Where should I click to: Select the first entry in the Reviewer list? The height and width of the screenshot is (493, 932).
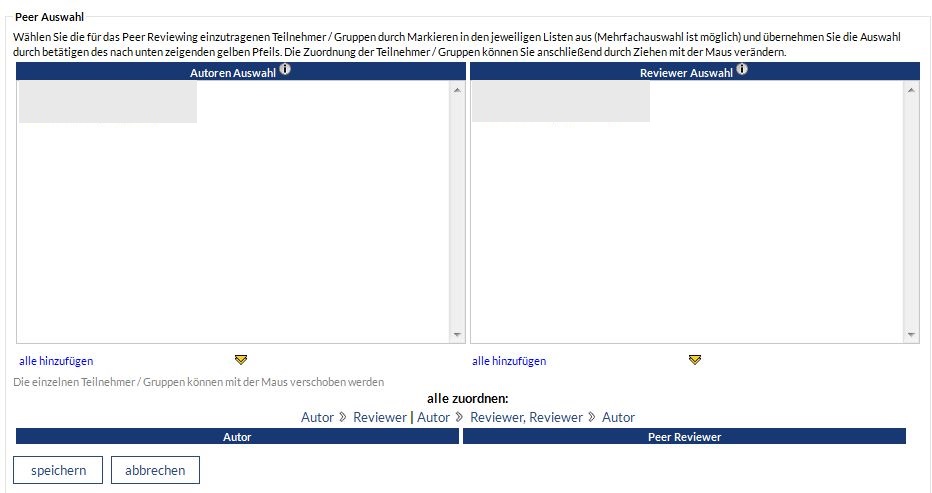click(x=561, y=103)
